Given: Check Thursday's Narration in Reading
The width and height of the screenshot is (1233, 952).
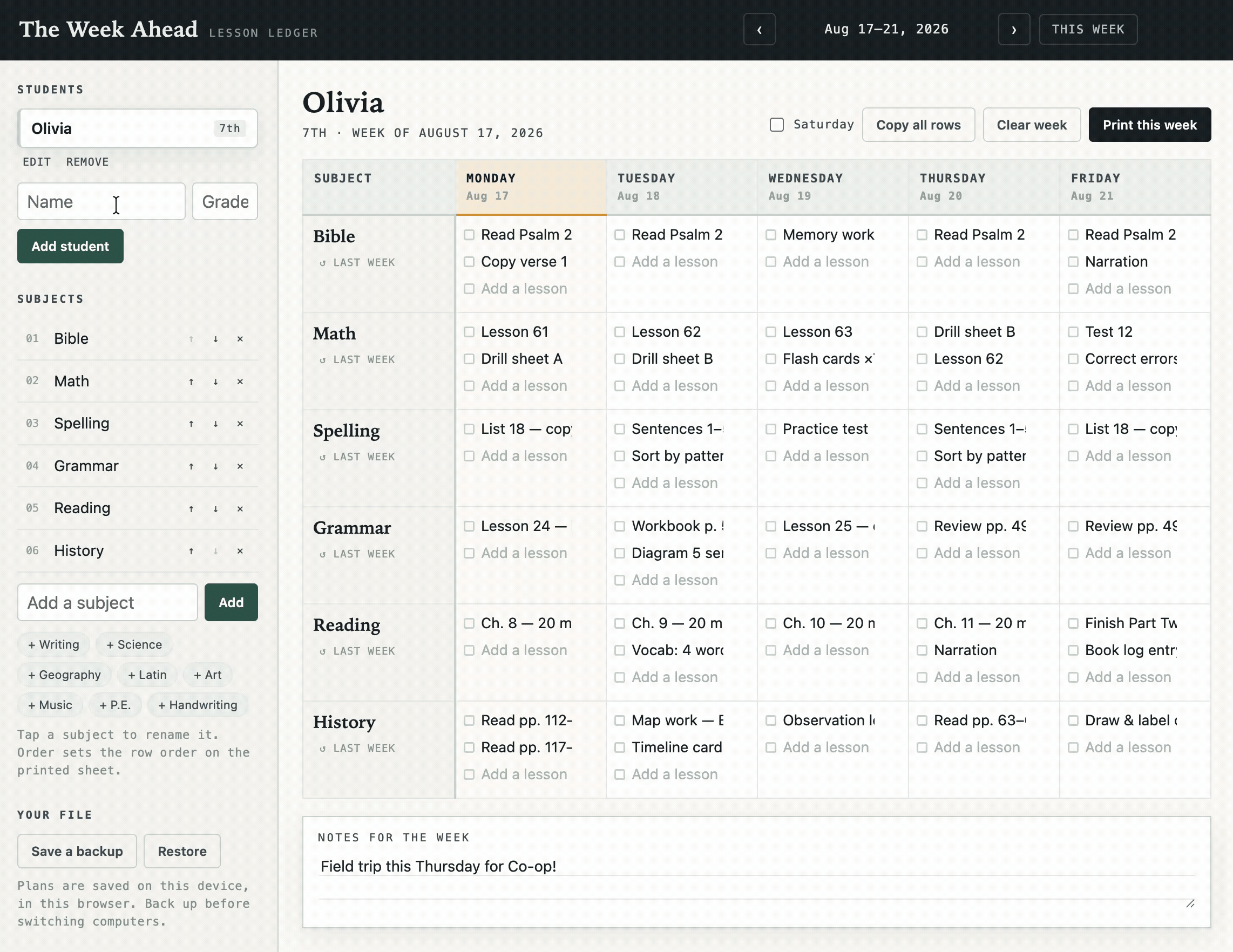Looking at the screenshot, I should (922, 650).
